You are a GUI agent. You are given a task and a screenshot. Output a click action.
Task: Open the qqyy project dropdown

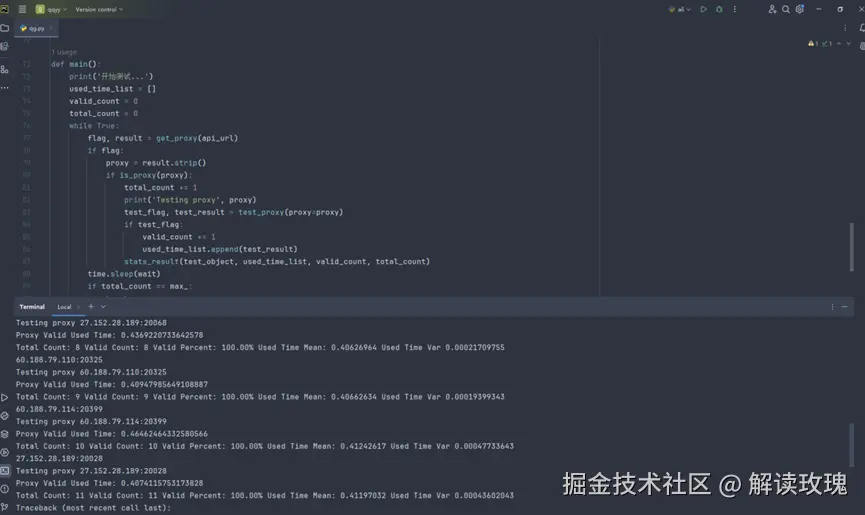pos(51,9)
